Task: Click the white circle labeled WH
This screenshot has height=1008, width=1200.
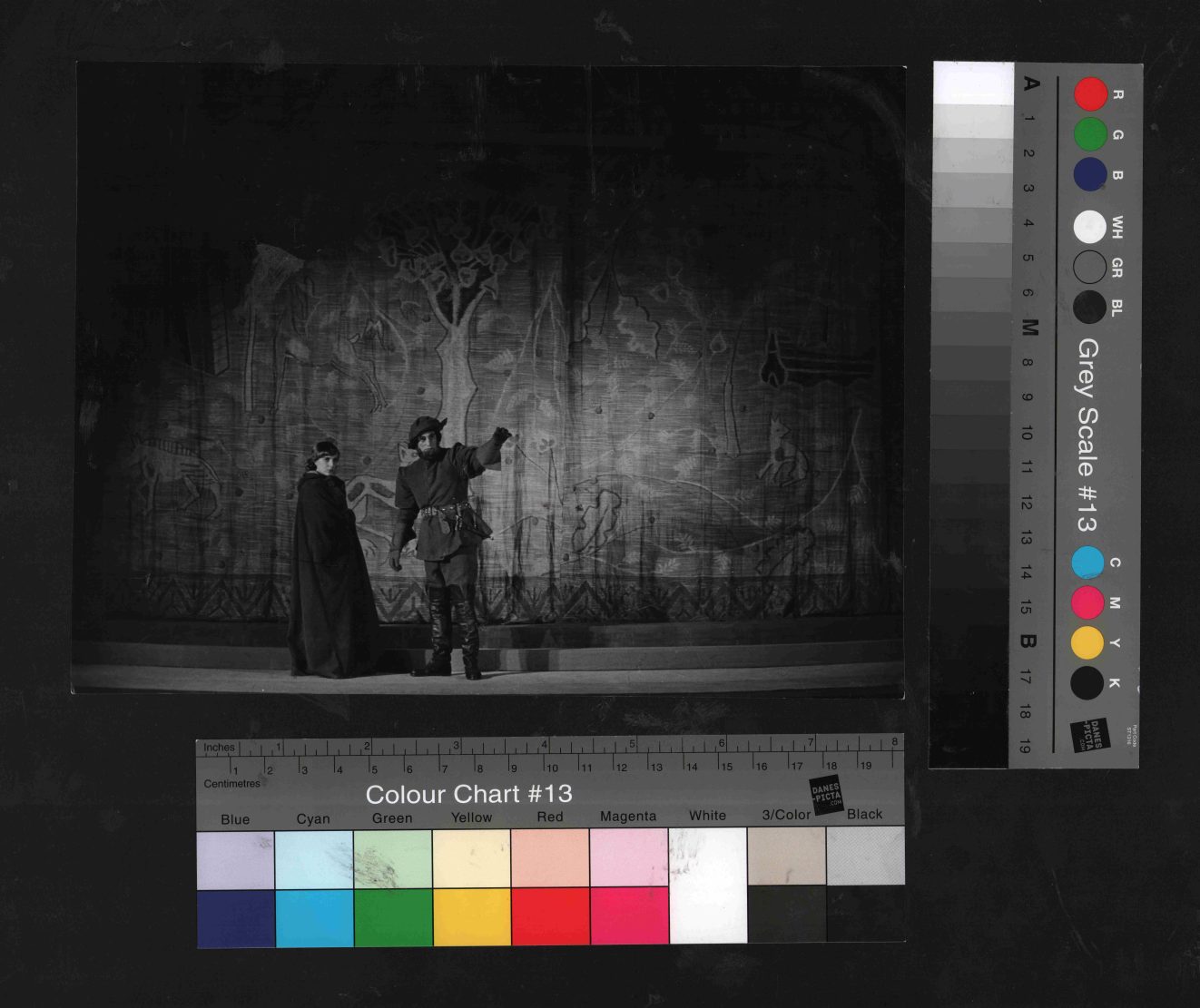Action: coord(1089,227)
